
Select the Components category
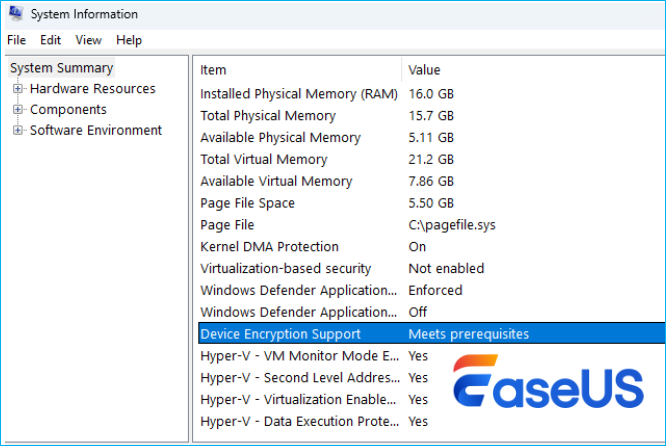(x=68, y=110)
